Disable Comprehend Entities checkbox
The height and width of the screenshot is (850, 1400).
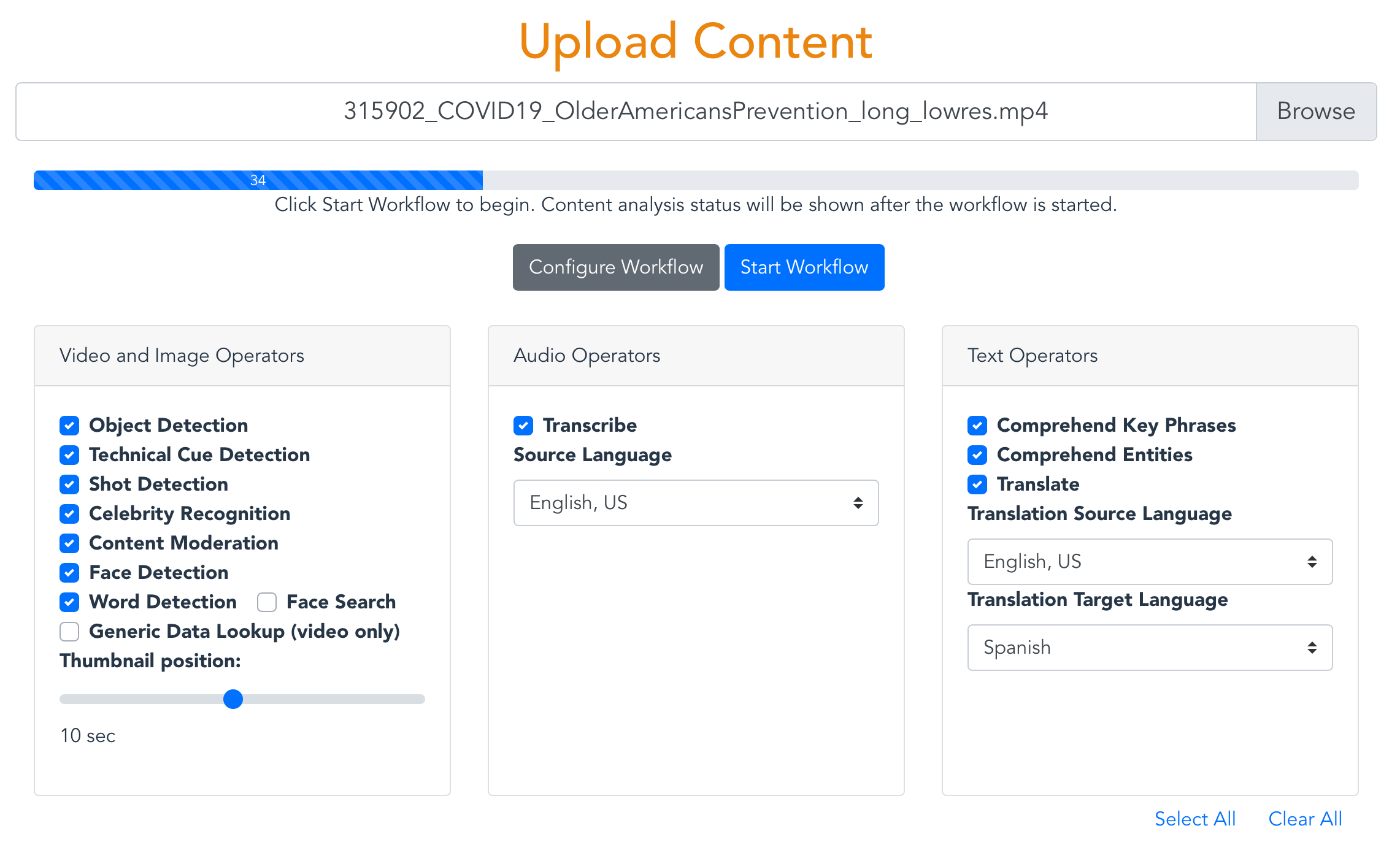[977, 454]
